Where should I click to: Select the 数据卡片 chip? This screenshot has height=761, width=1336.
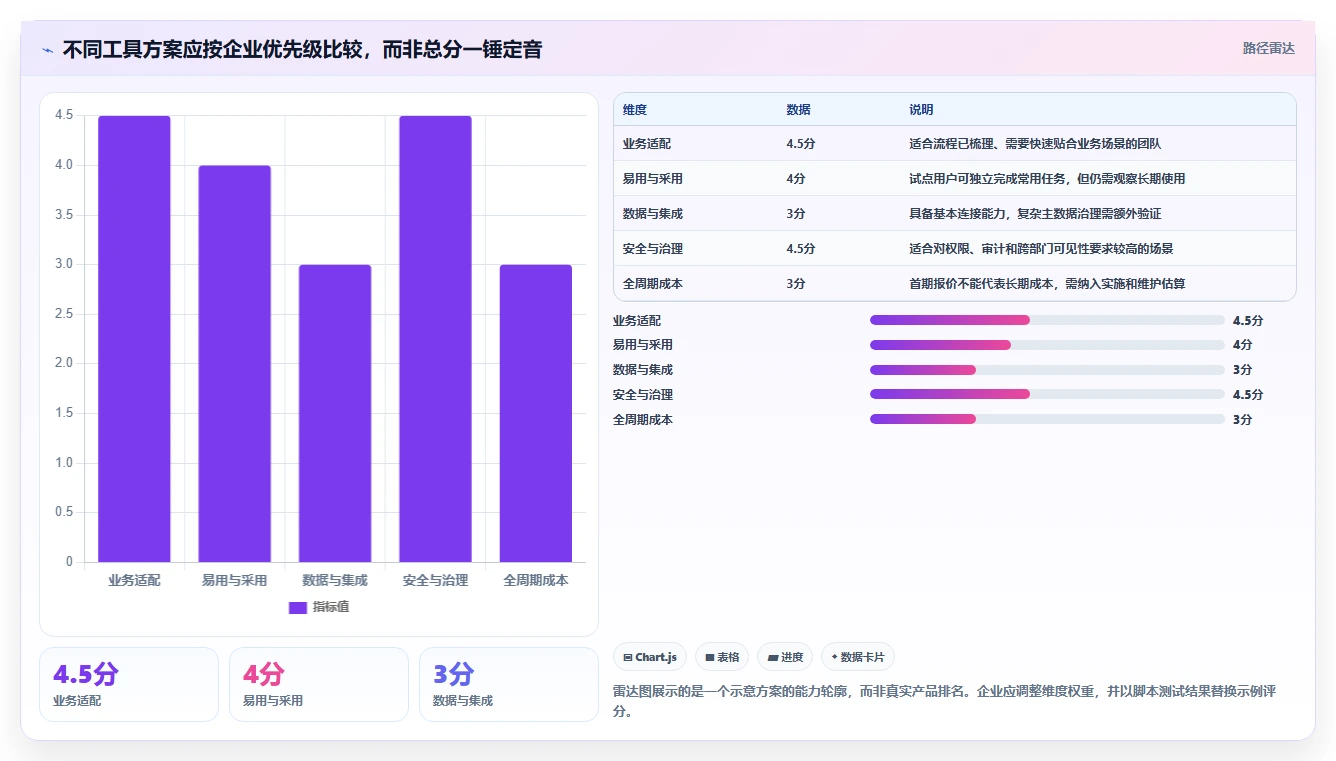click(x=858, y=657)
